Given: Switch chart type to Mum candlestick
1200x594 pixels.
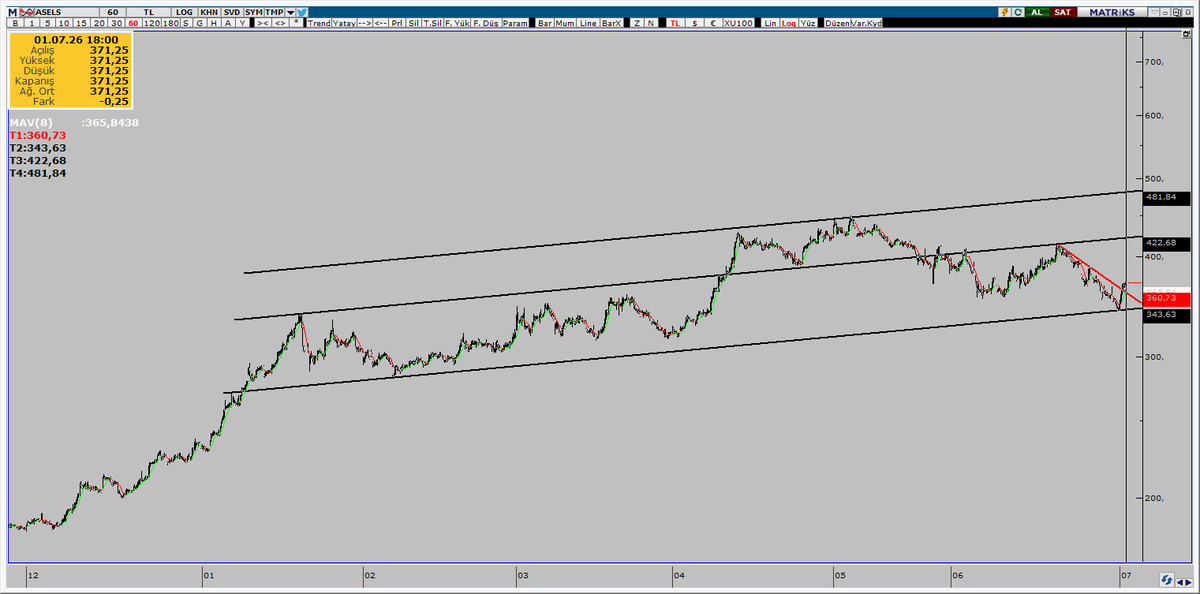Looking at the screenshot, I should (565, 23).
